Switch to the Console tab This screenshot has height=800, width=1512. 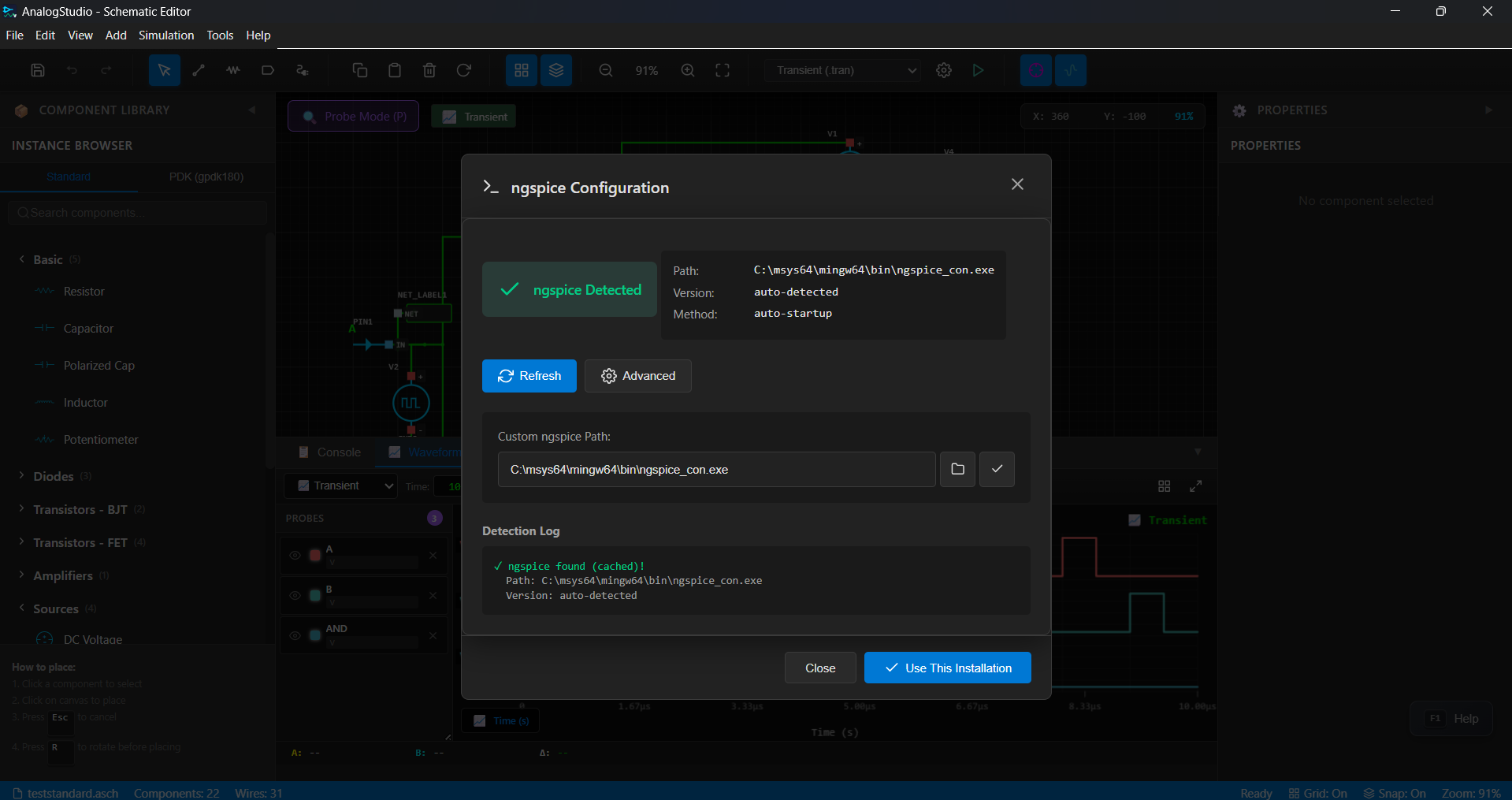(337, 452)
